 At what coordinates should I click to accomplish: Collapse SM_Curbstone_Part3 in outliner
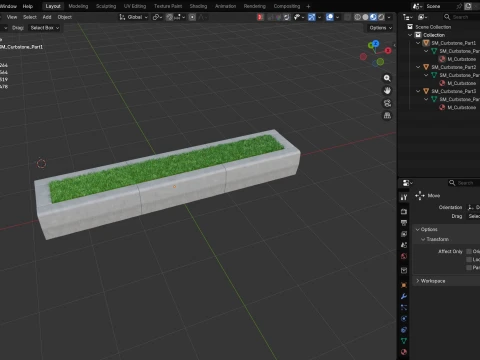(418, 91)
